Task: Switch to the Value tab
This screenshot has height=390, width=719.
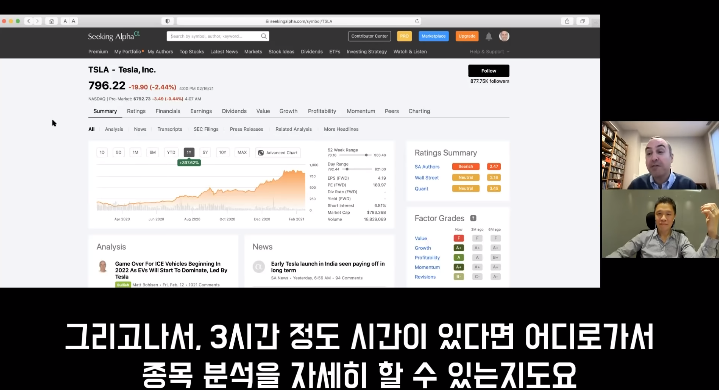Action: (x=263, y=111)
